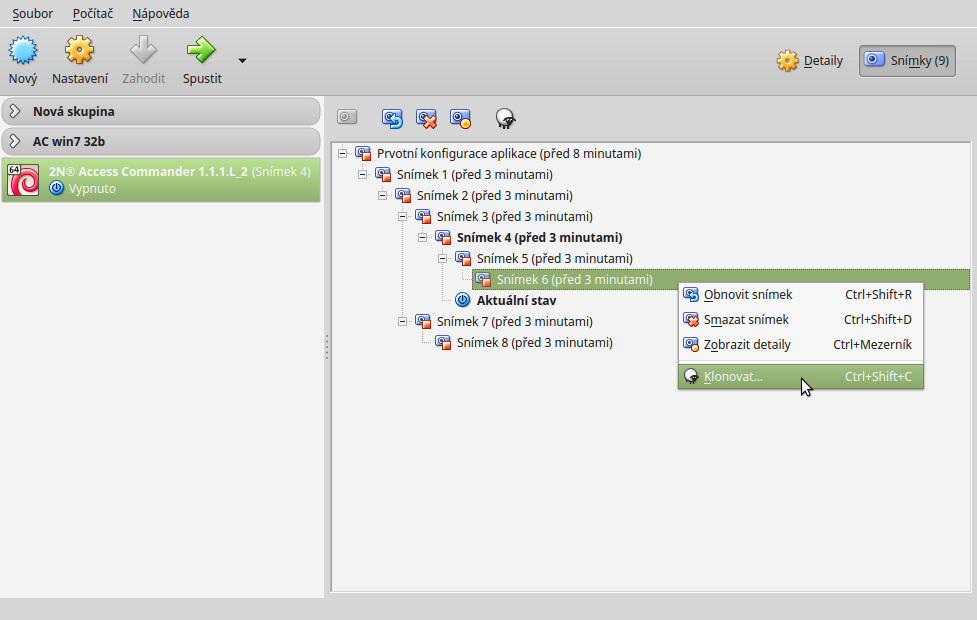
Task: Select 2N Access Commander 1.1.1.L_2 machine
Action: [161, 179]
